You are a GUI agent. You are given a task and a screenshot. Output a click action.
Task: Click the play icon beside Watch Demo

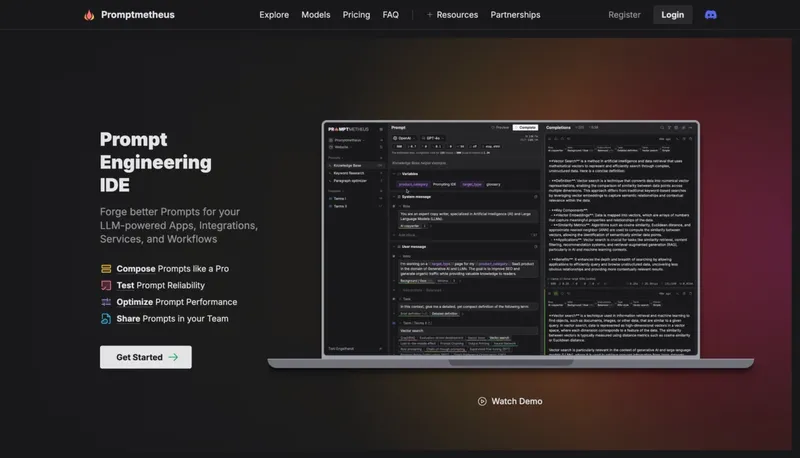(482, 401)
